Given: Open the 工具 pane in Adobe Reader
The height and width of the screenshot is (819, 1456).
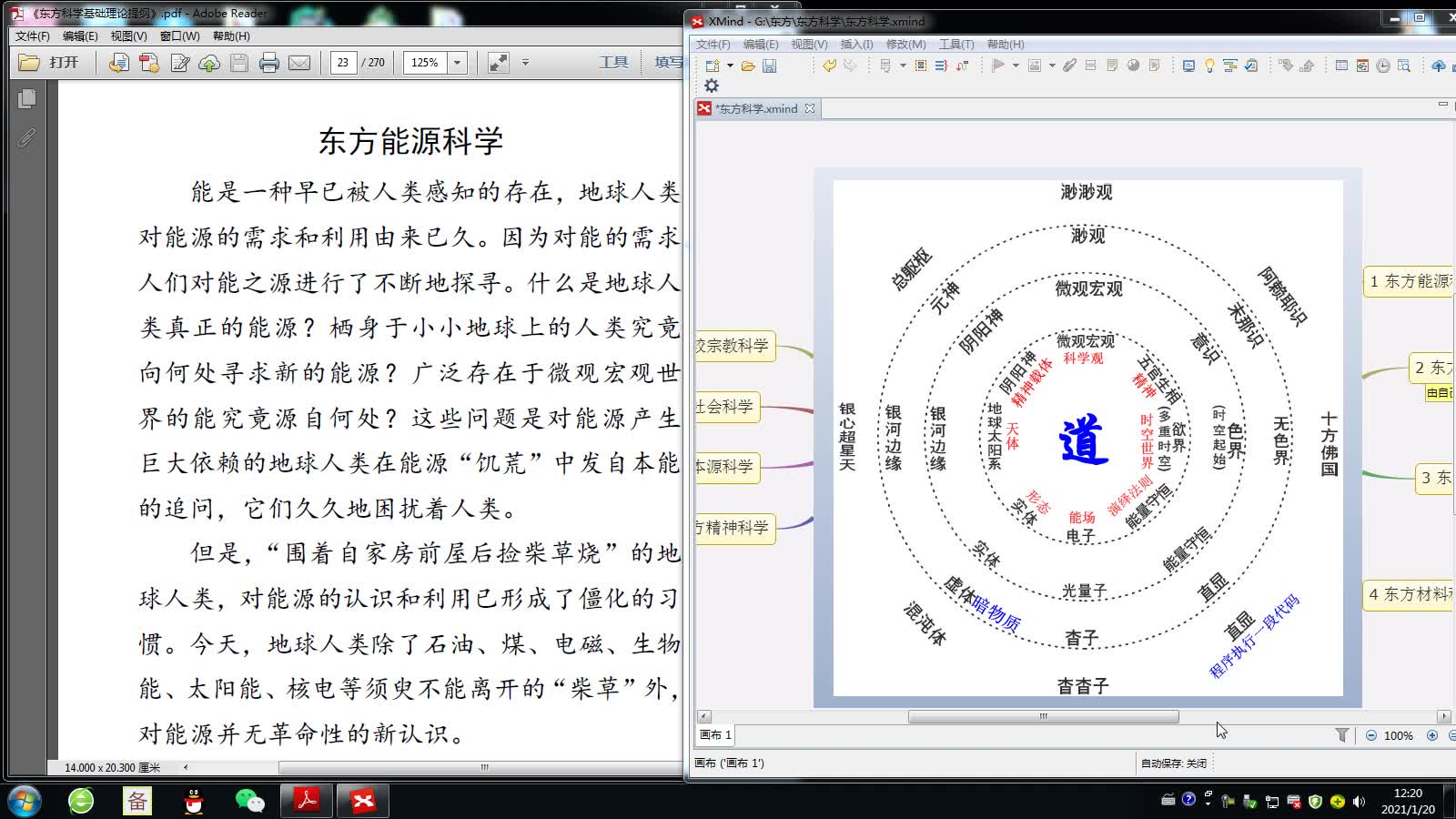Looking at the screenshot, I should point(613,62).
